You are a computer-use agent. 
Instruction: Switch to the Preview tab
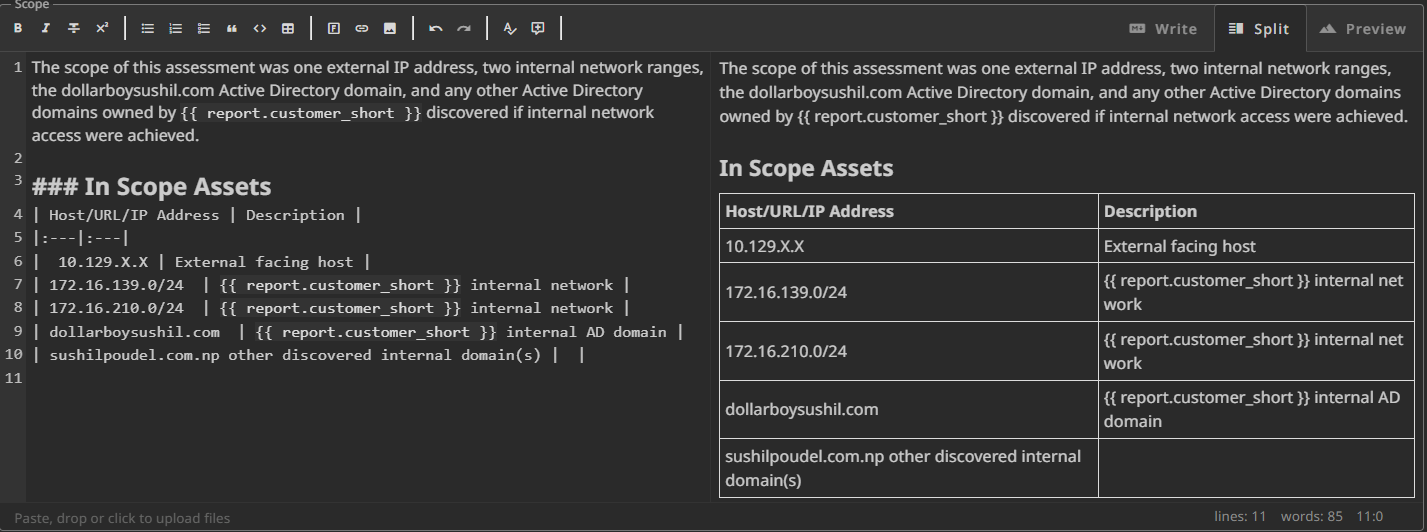[1362, 29]
